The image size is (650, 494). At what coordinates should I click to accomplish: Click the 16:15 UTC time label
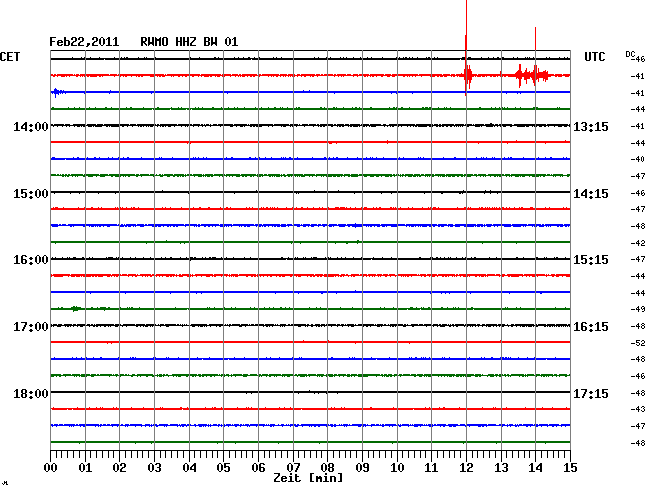click(x=591, y=327)
